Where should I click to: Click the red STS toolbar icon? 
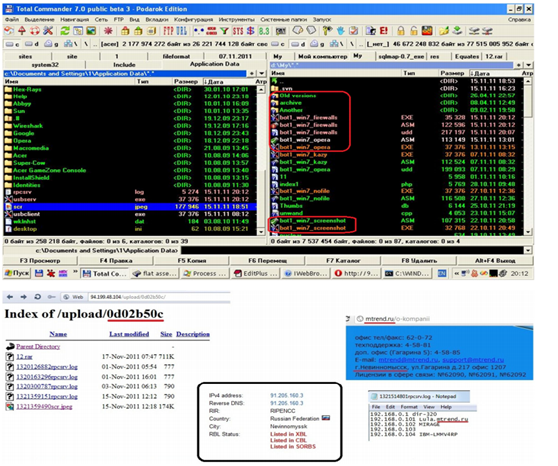pos(238,31)
